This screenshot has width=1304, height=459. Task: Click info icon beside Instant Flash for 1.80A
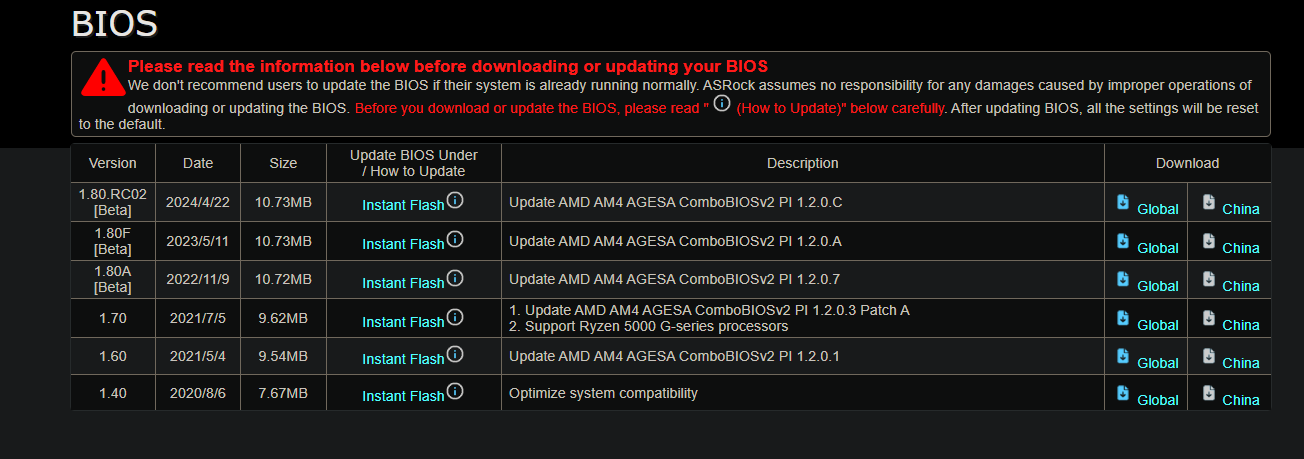(x=455, y=278)
